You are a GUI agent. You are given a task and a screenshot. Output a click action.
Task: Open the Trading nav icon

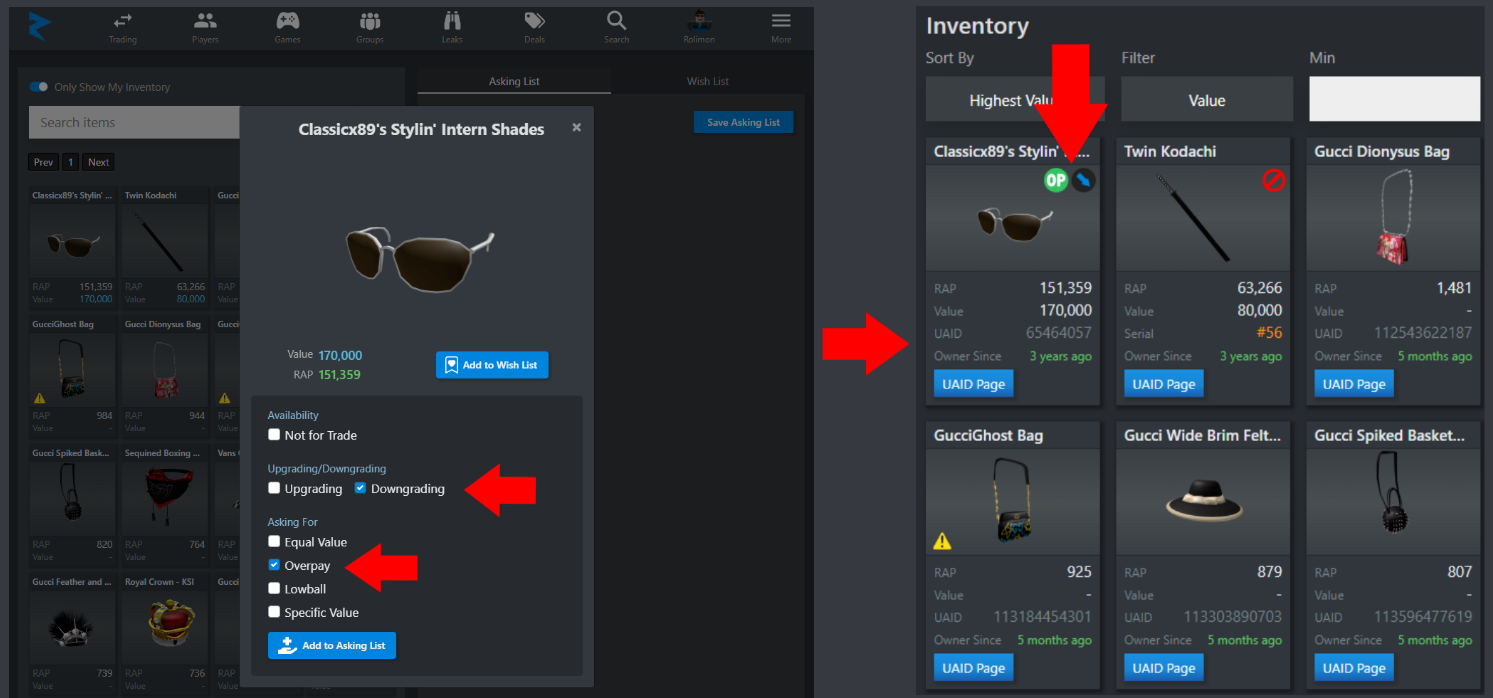tap(123, 21)
